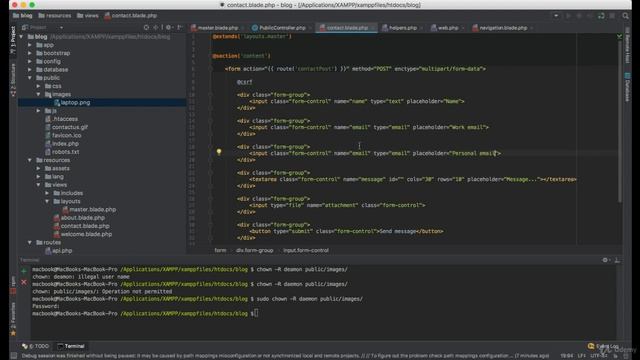Click the green inspection checkmark in editor corner
The width and height of the screenshot is (640, 360).
pyautogui.click(x=619, y=37)
